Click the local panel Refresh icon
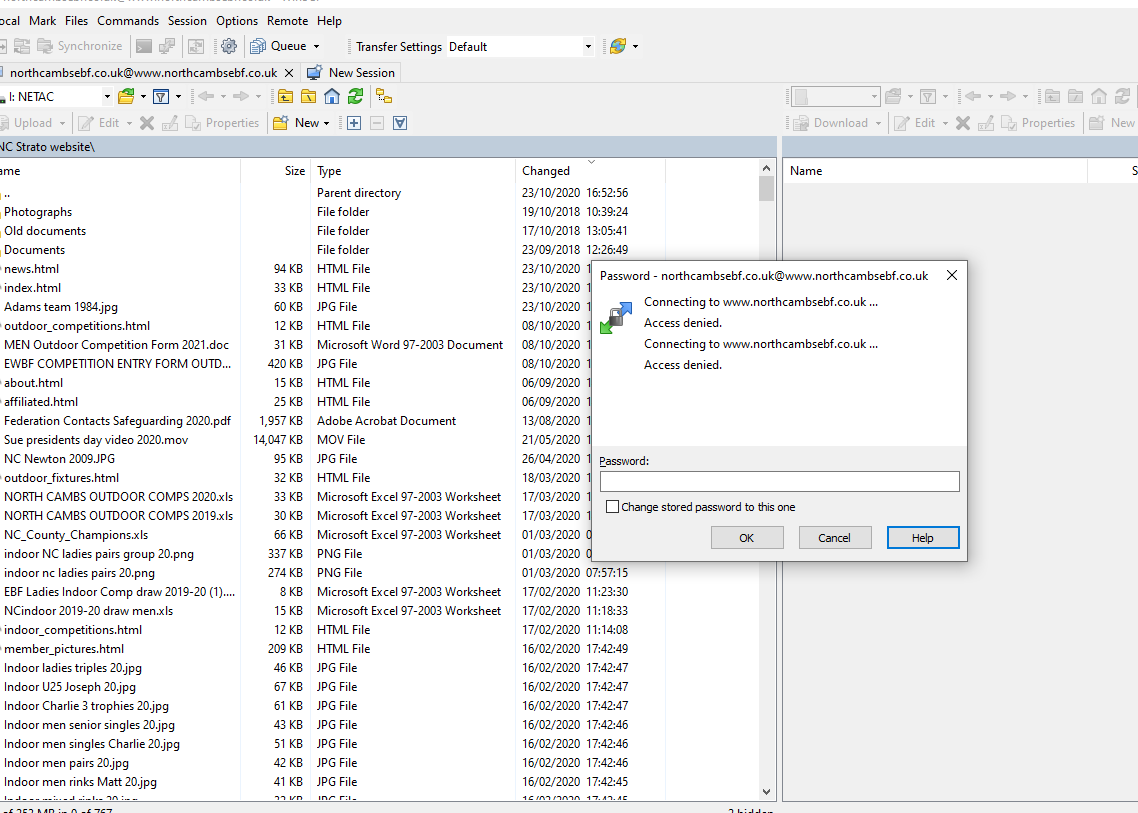 355,96
